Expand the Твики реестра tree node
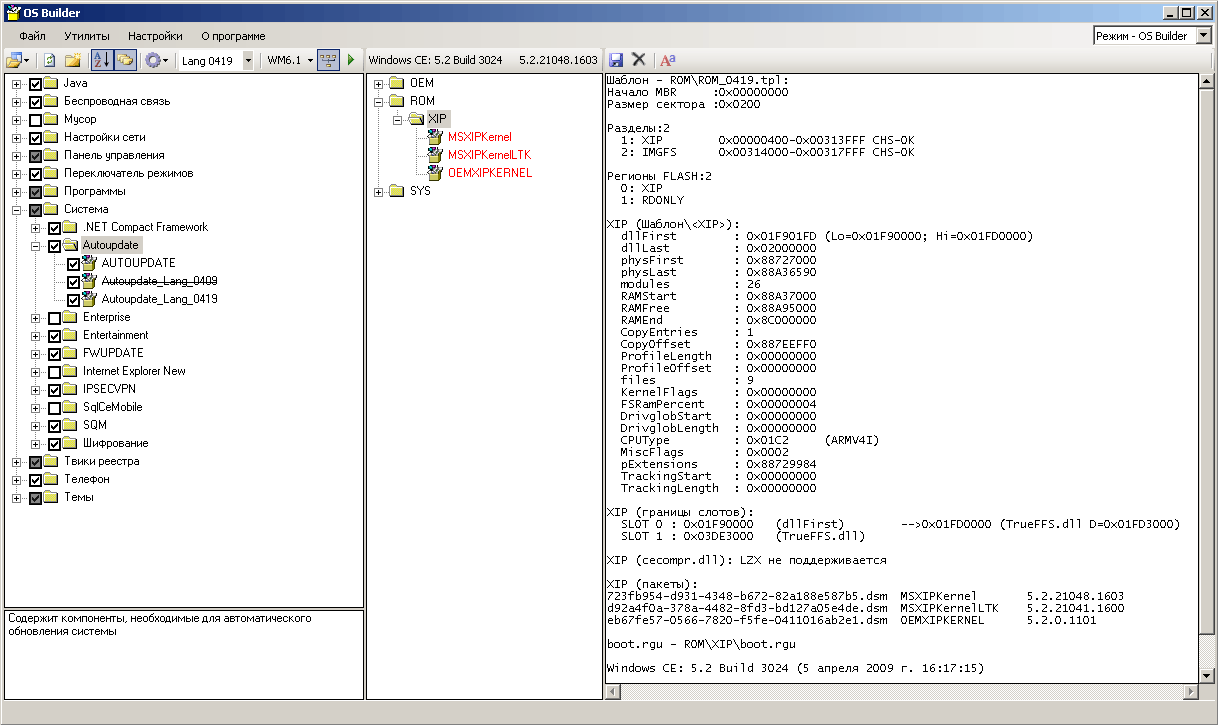Image resolution: width=1218 pixels, height=725 pixels. point(17,461)
